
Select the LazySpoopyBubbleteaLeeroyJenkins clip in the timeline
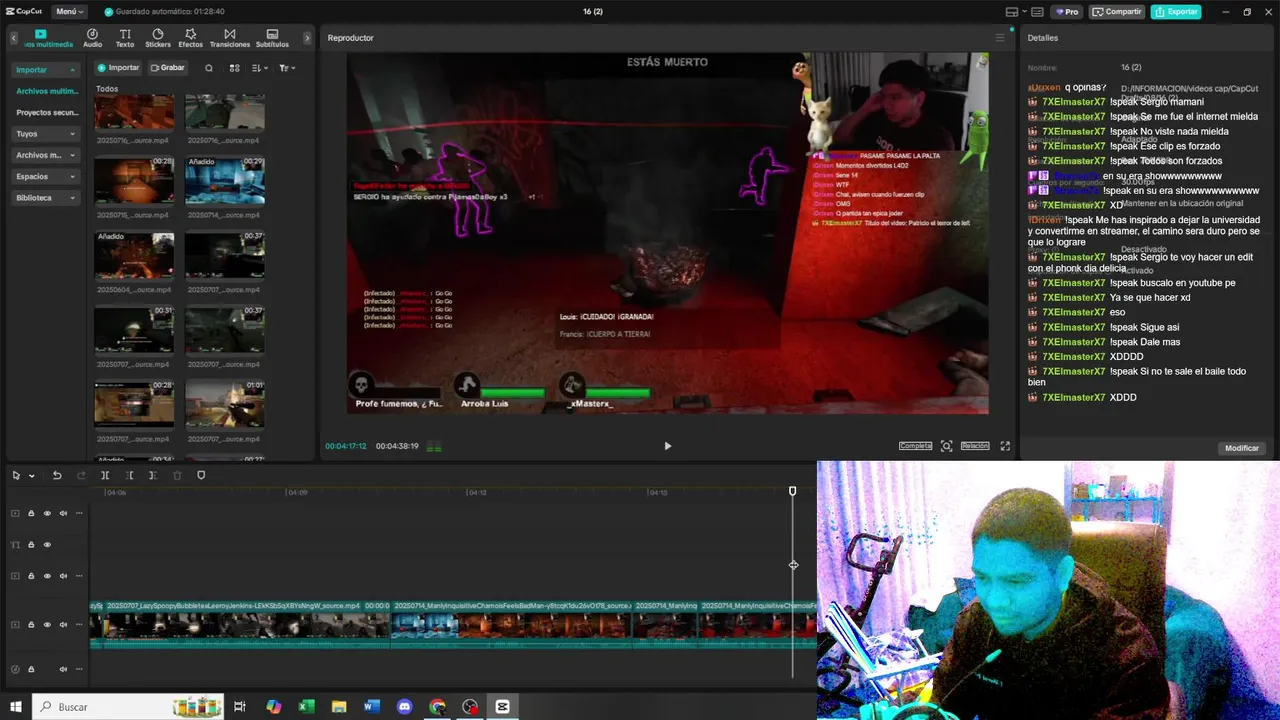246,625
